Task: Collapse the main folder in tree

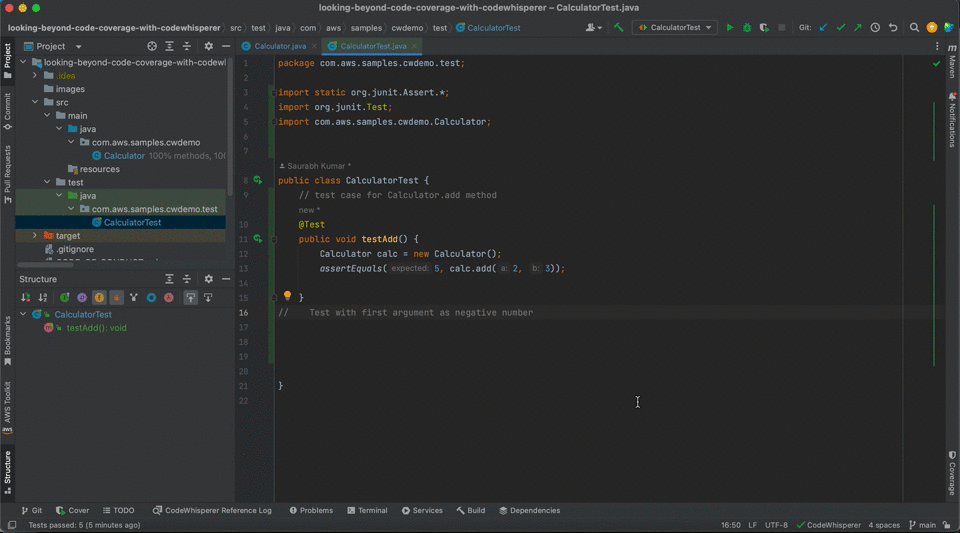Action: click(x=47, y=115)
